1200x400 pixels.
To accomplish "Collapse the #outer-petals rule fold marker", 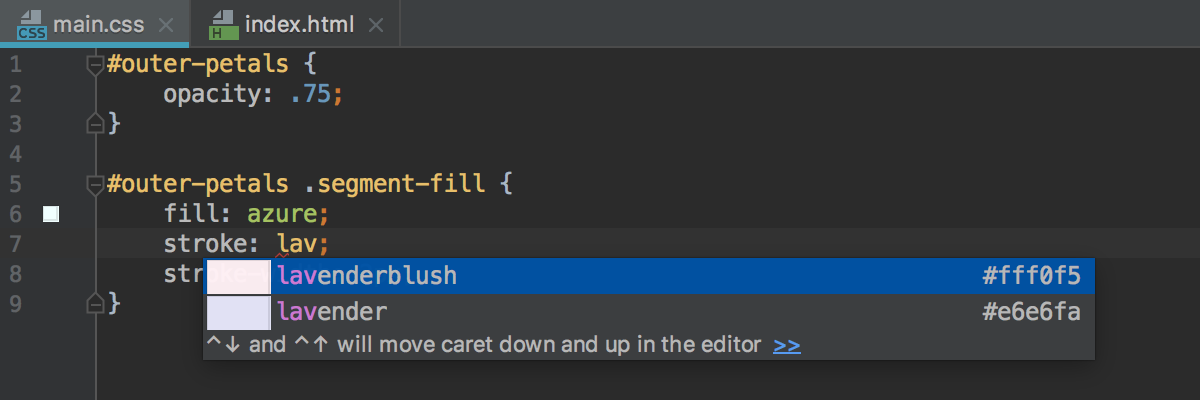I will pyautogui.click(x=96, y=66).
